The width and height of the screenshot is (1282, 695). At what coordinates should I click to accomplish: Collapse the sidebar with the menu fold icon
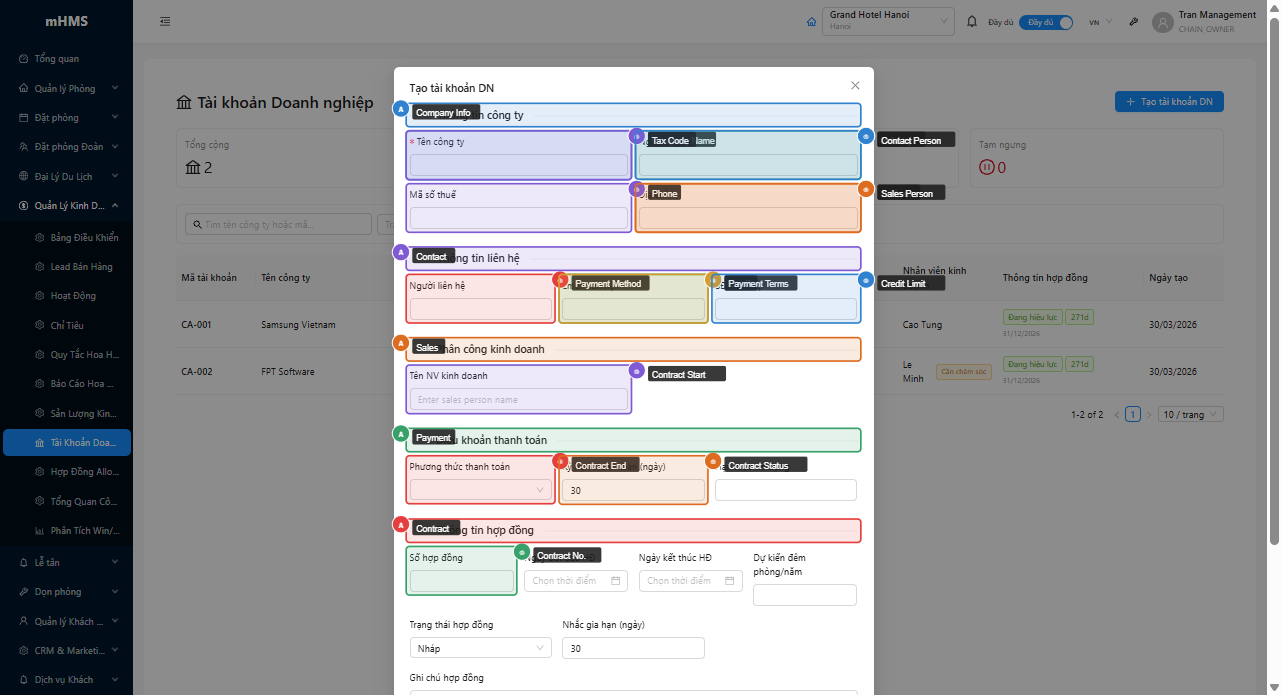[x=165, y=21]
